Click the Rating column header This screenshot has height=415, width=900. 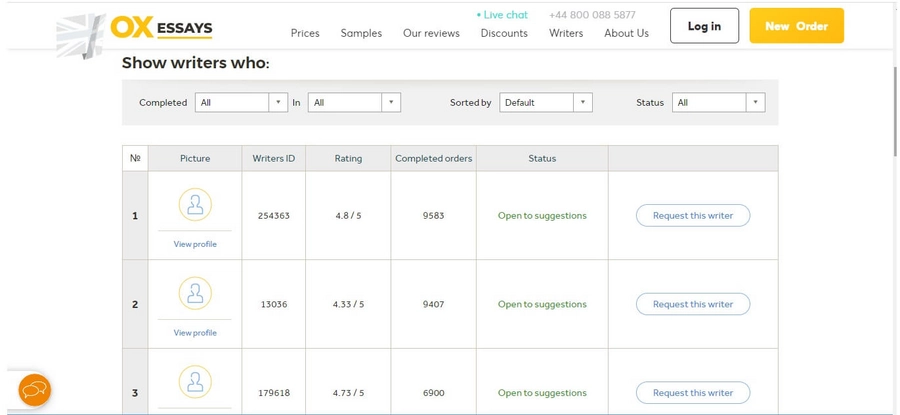coord(348,158)
